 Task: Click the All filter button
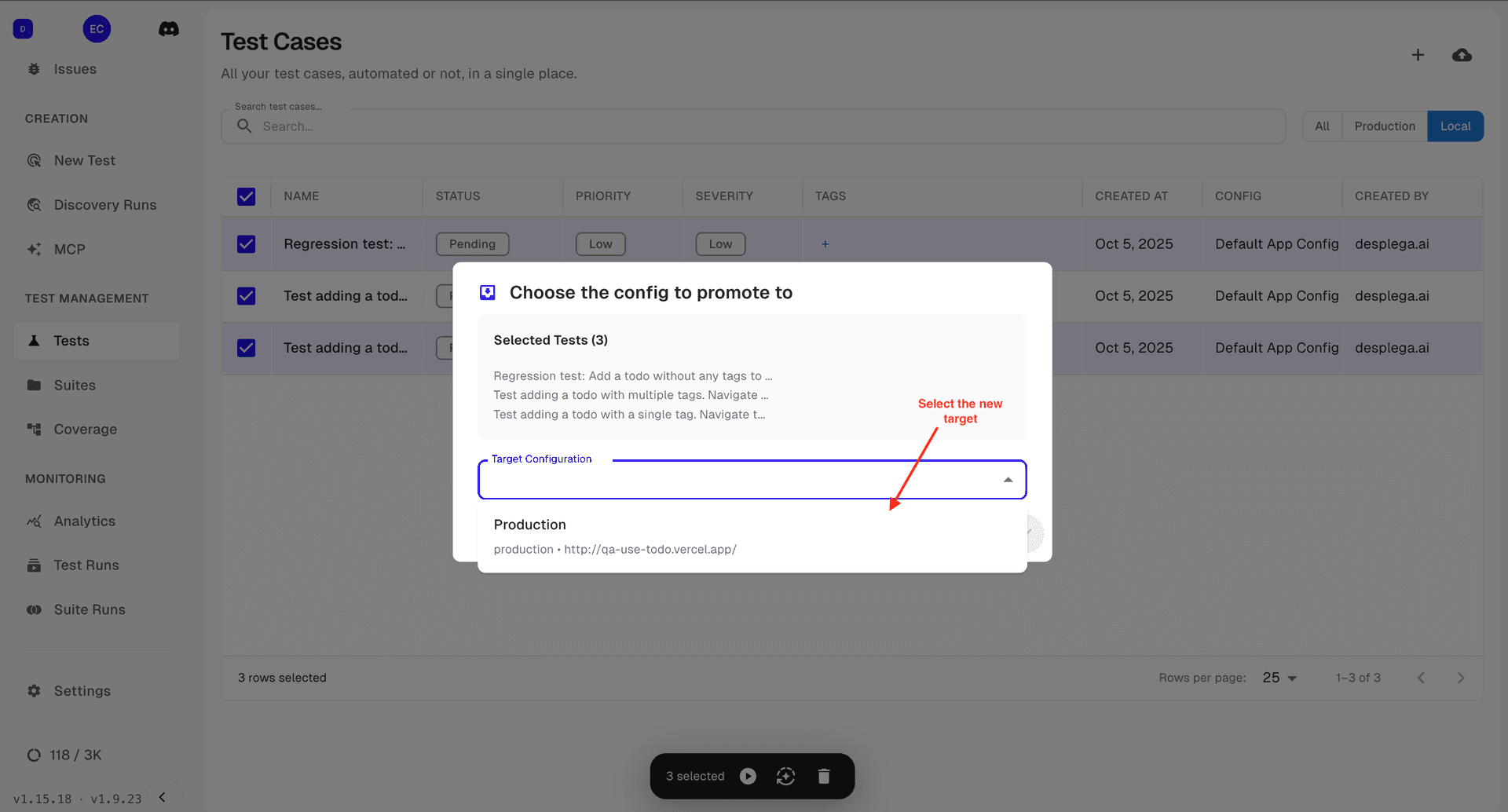point(1322,126)
